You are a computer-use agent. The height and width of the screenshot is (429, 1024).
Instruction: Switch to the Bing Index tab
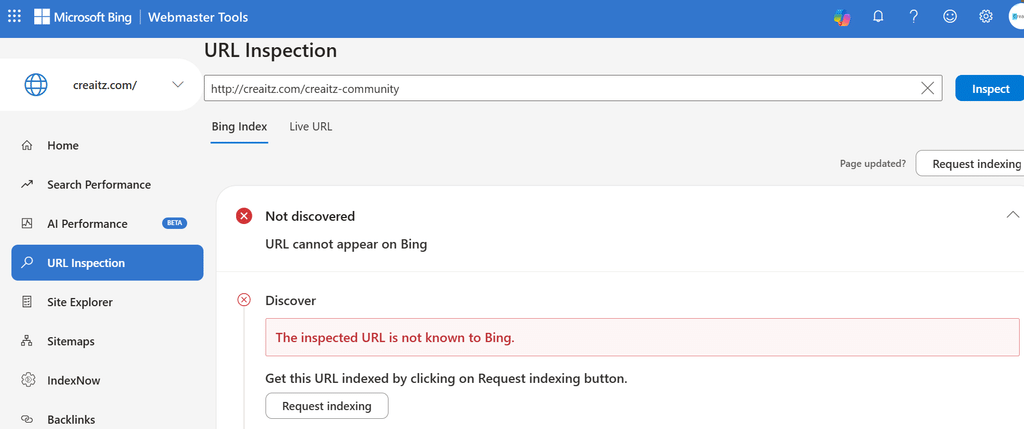coord(239,127)
